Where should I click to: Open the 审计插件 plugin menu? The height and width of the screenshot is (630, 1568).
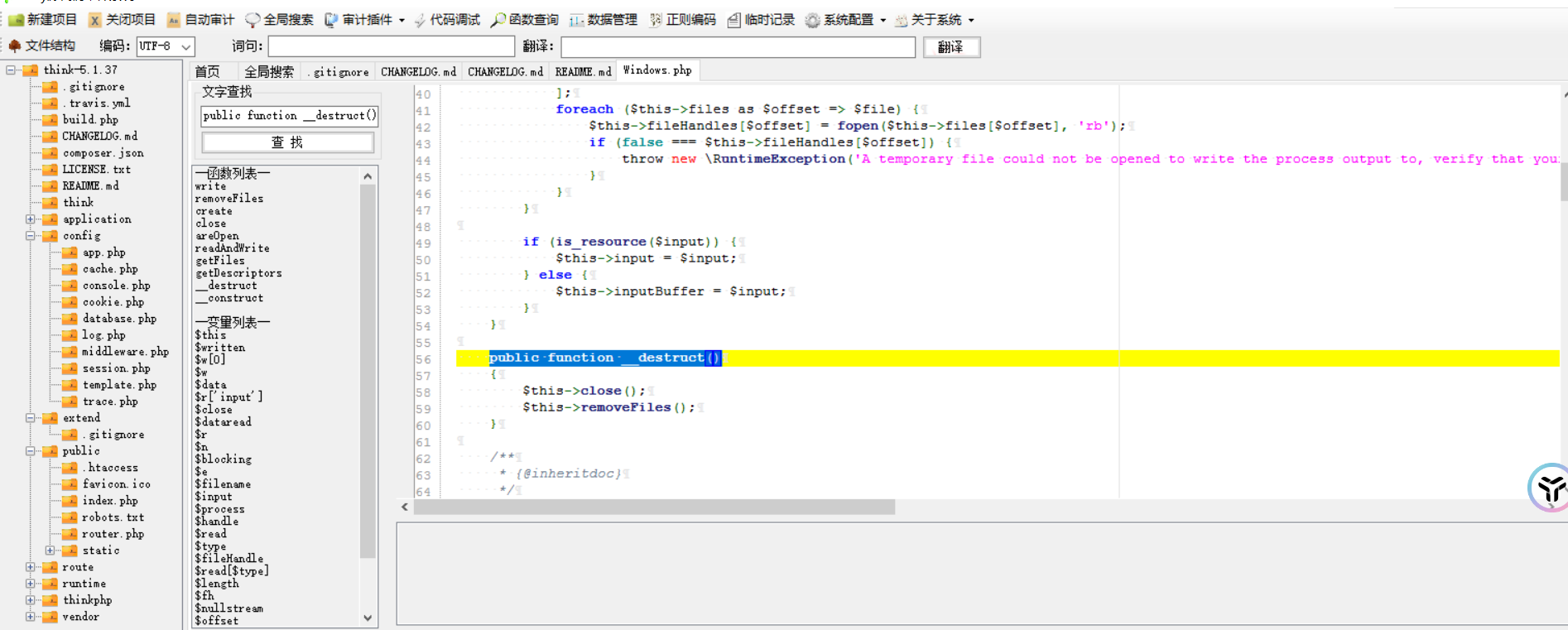[364, 20]
